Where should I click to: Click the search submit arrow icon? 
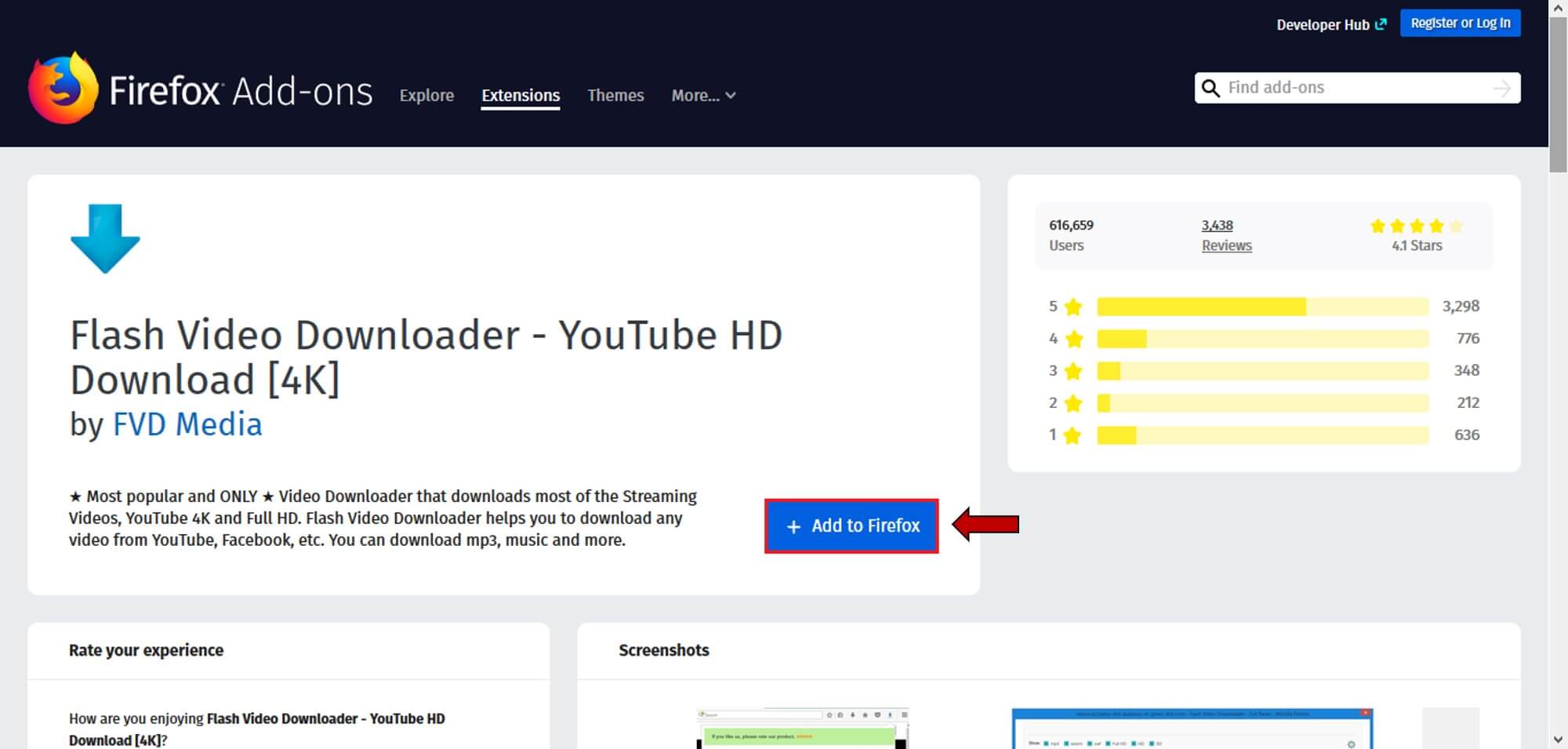coord(1501,88)
